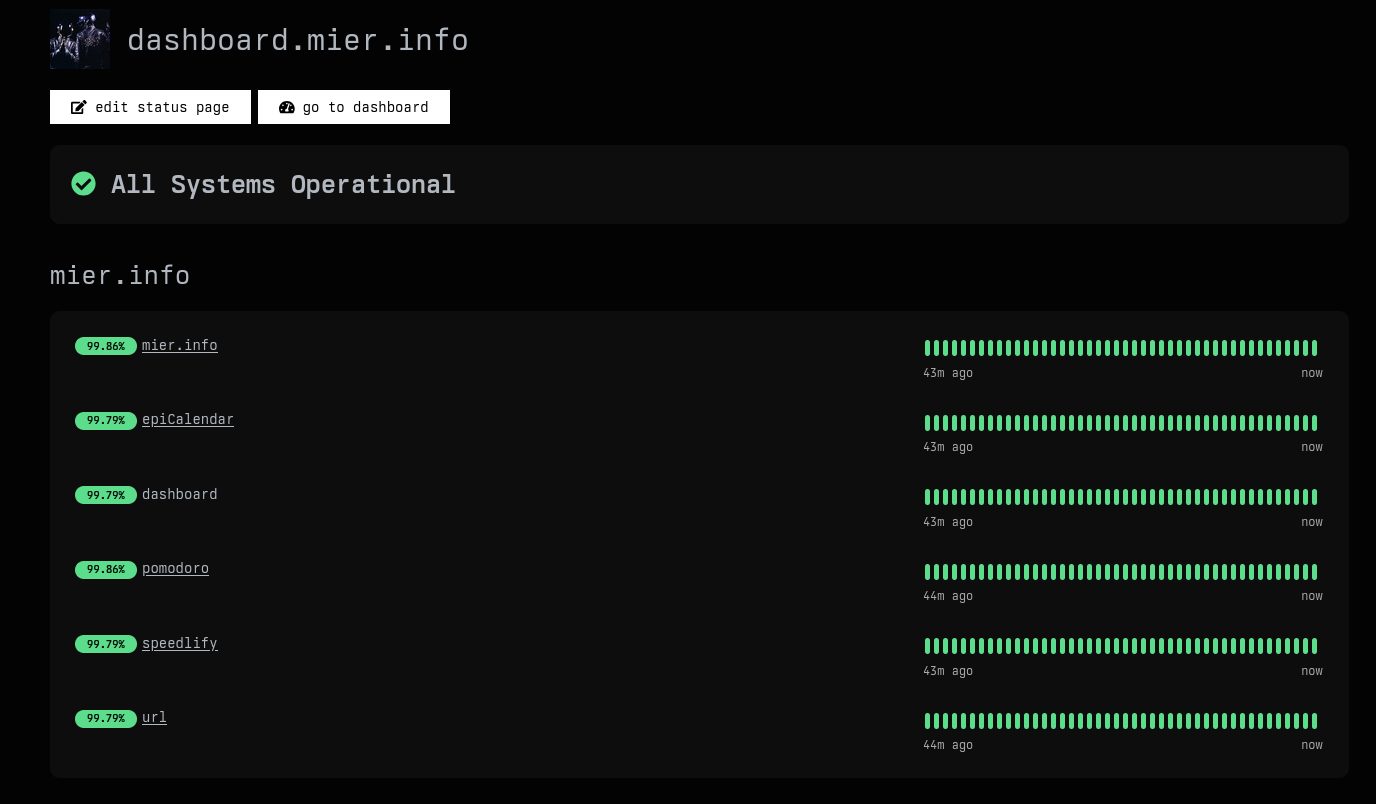Click the latest heartbeat bar of the url monitor
Viewport: 1376px width, 804px height.
tap(1314, 721)
